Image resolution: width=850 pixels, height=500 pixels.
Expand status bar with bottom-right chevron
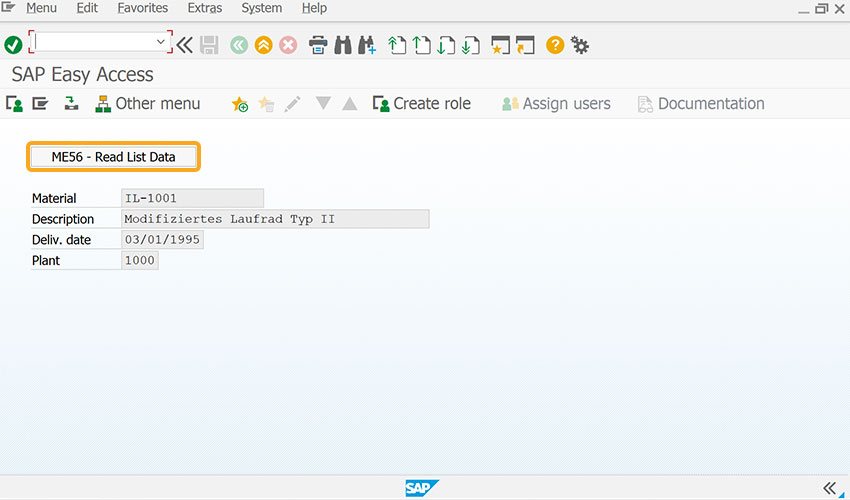(830, 488)
